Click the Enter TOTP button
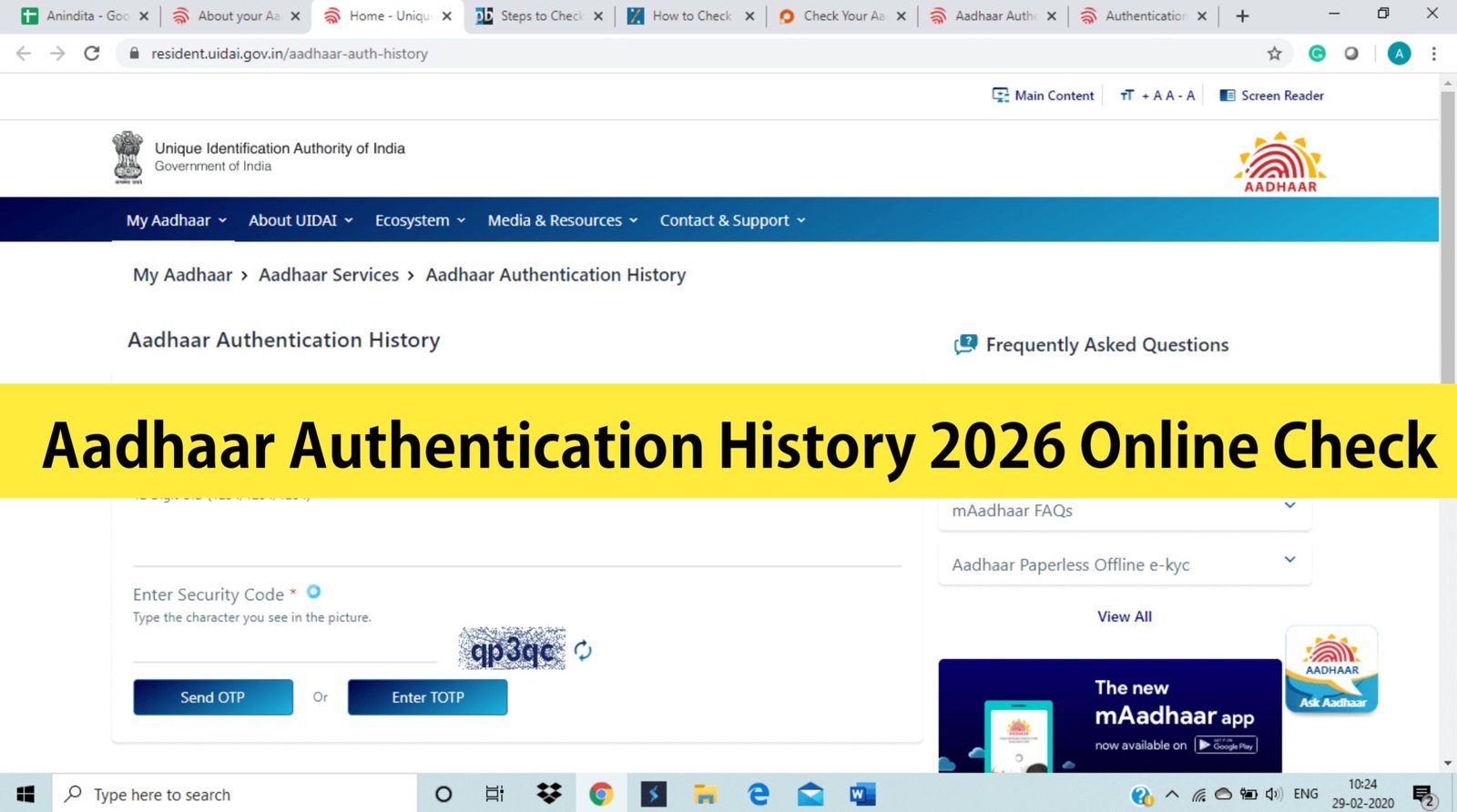This screenshot has width=1457, height=812. point(427,697)
